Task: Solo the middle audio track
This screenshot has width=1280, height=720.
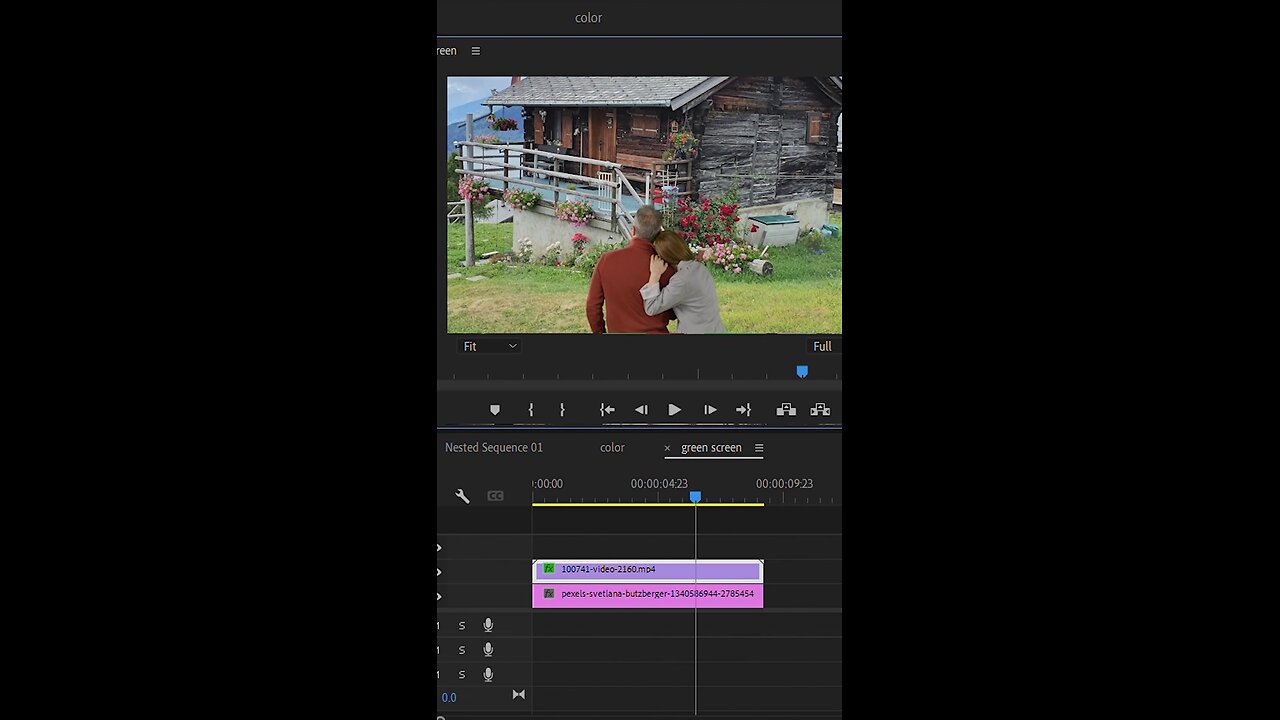Action: pos(462,650)
